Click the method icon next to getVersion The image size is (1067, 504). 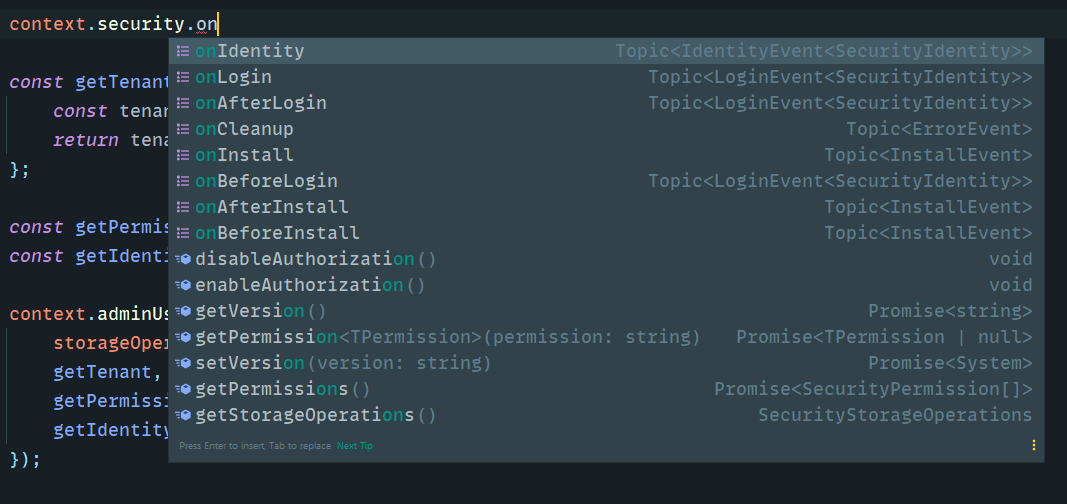[x=183, y=311]
